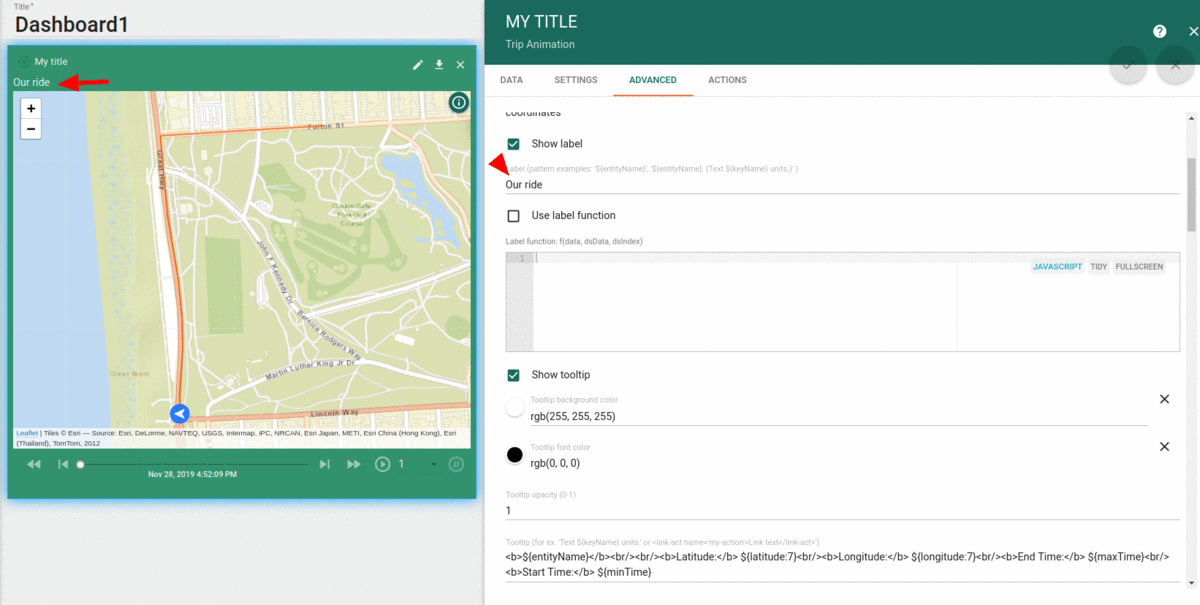Click the label field containing Our ride
This screenshot has height=605, width=1200.
click(x=843, y=185)
